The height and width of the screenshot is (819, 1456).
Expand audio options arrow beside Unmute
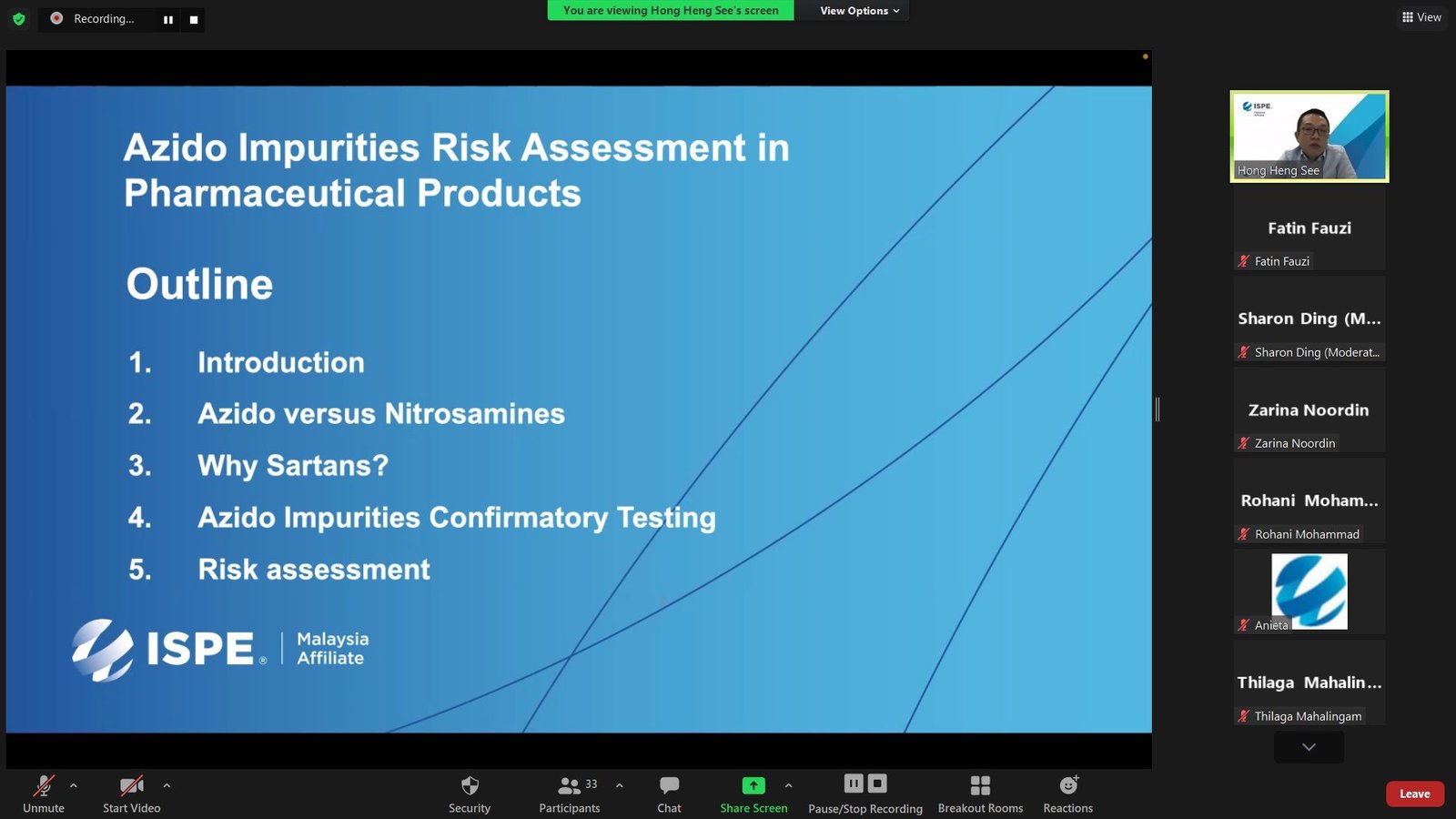[x=74, y=784]
